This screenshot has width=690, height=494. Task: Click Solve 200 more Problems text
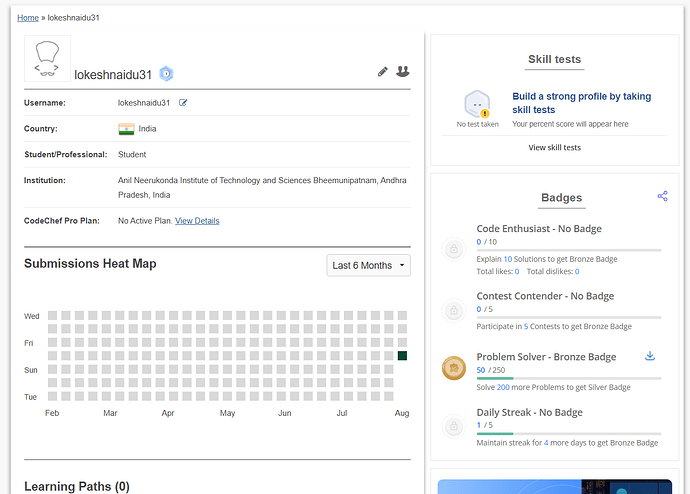554,387
